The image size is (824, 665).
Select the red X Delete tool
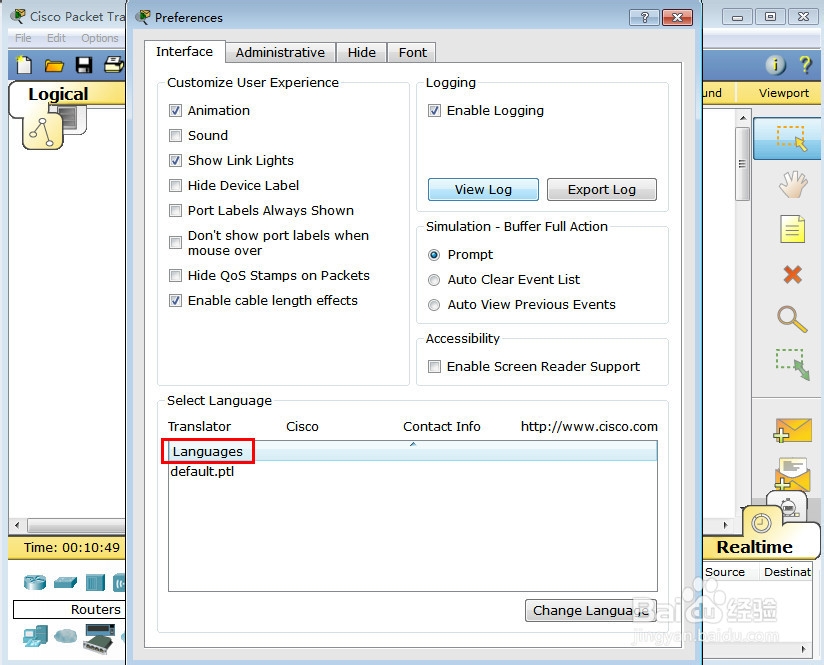click(x=792, y=274)
